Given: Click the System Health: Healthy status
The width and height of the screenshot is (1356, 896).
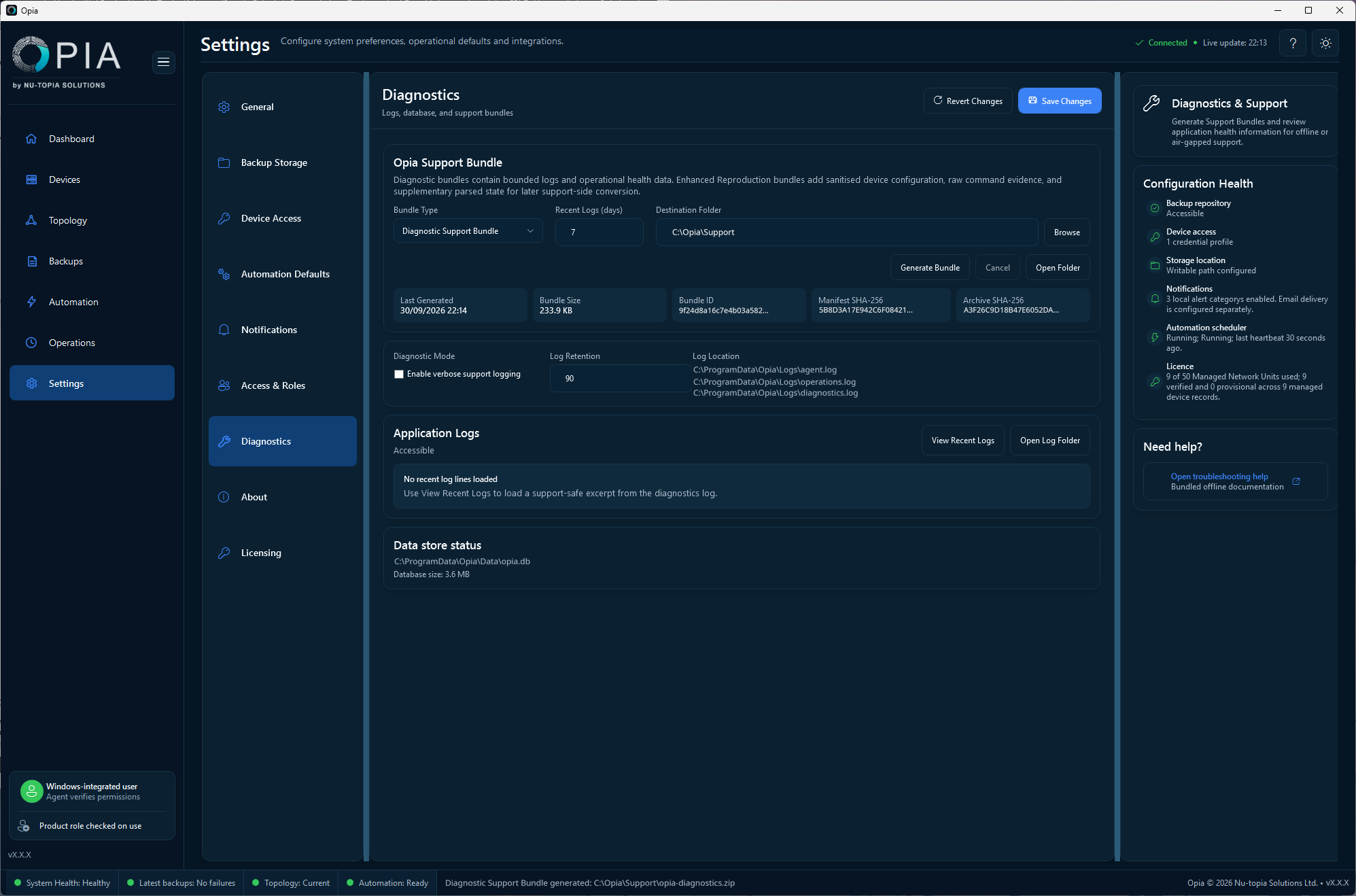Looking at the screenshot, I should (62, 882).
